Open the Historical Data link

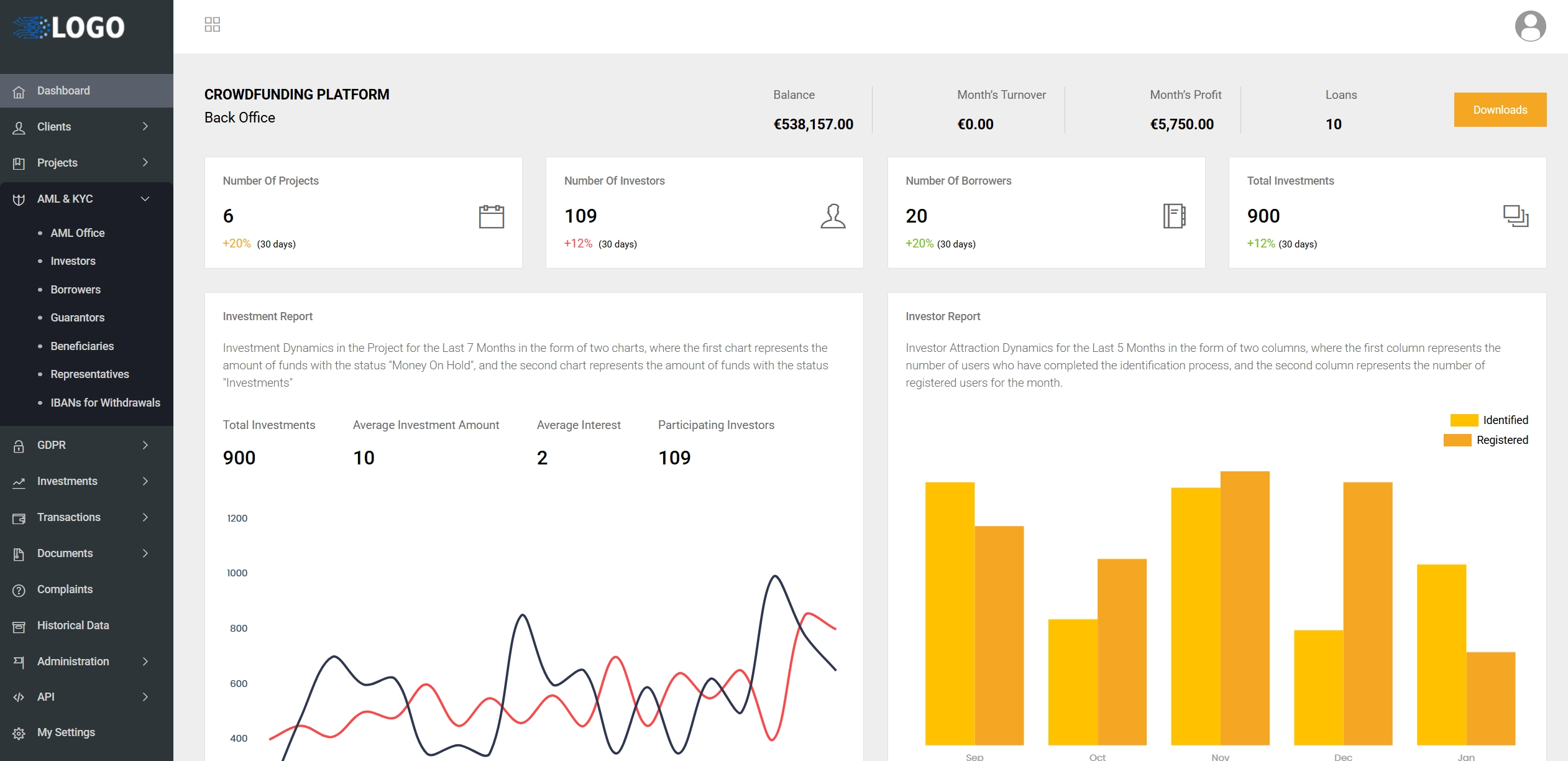tap(73, 625)
